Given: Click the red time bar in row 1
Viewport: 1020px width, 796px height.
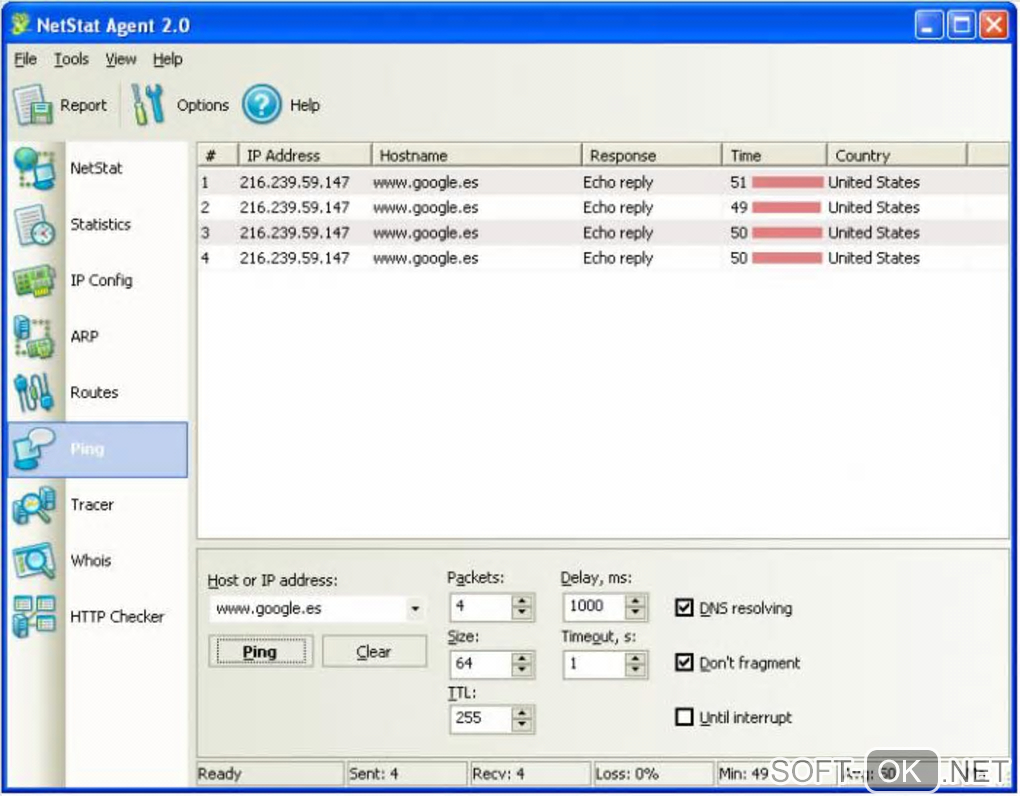Looking at the screenshot, I should click(x=788, y=183).
